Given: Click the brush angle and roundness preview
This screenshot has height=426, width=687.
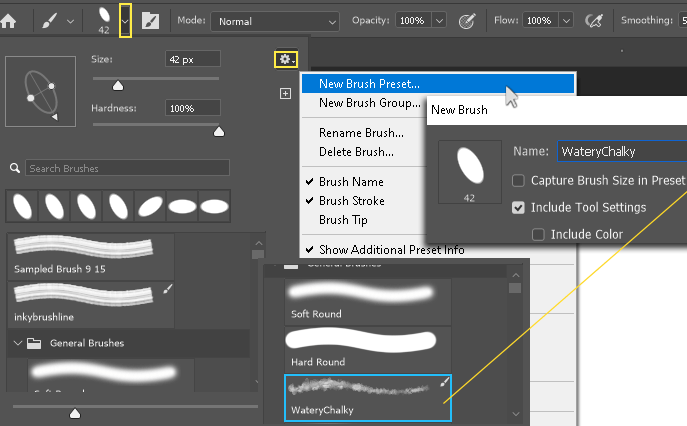Looking at the screenshot, I should click(x=40, y=91).
